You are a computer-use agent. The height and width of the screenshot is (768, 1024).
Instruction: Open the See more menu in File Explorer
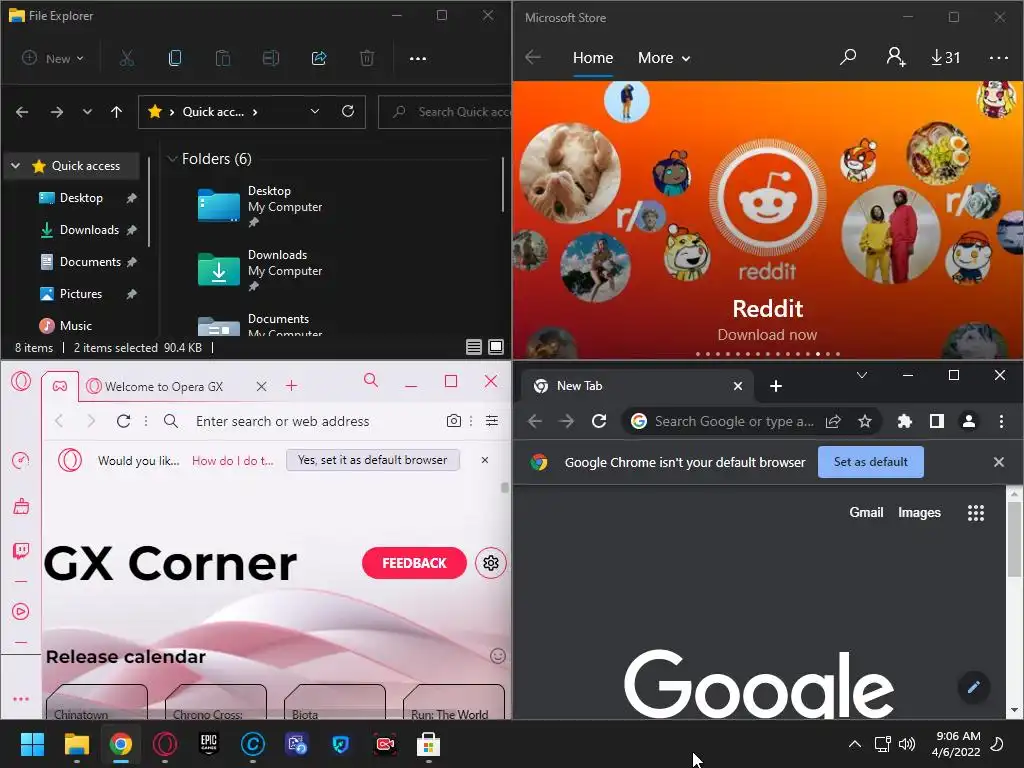pos(418,58)
